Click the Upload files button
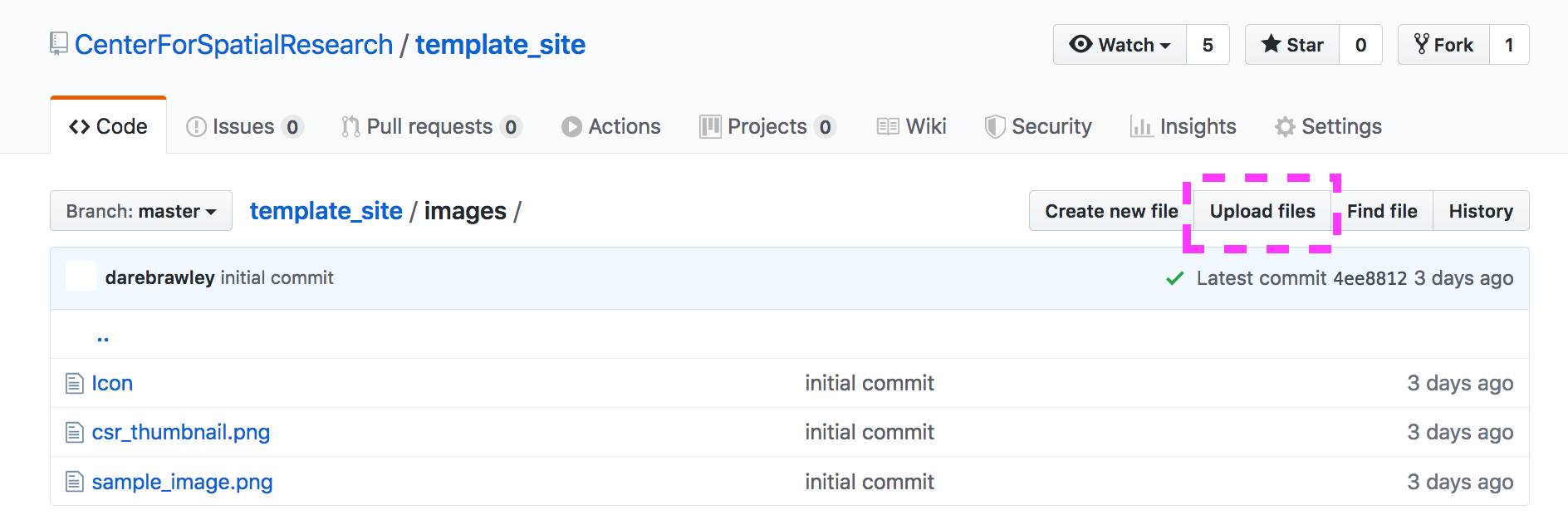 point(1262,211)
